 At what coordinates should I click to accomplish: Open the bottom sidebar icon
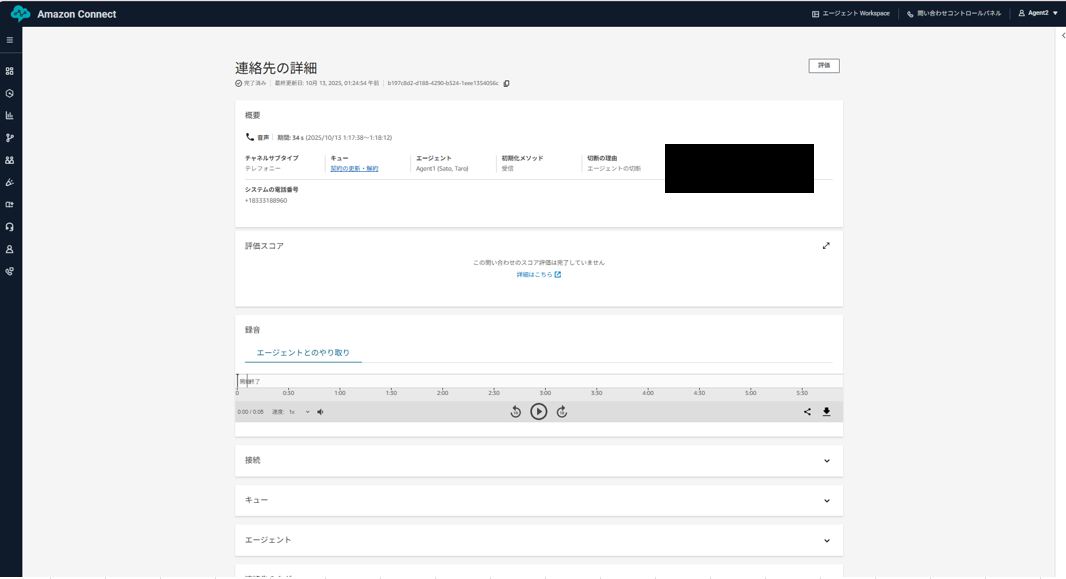(x=10, y=272)
